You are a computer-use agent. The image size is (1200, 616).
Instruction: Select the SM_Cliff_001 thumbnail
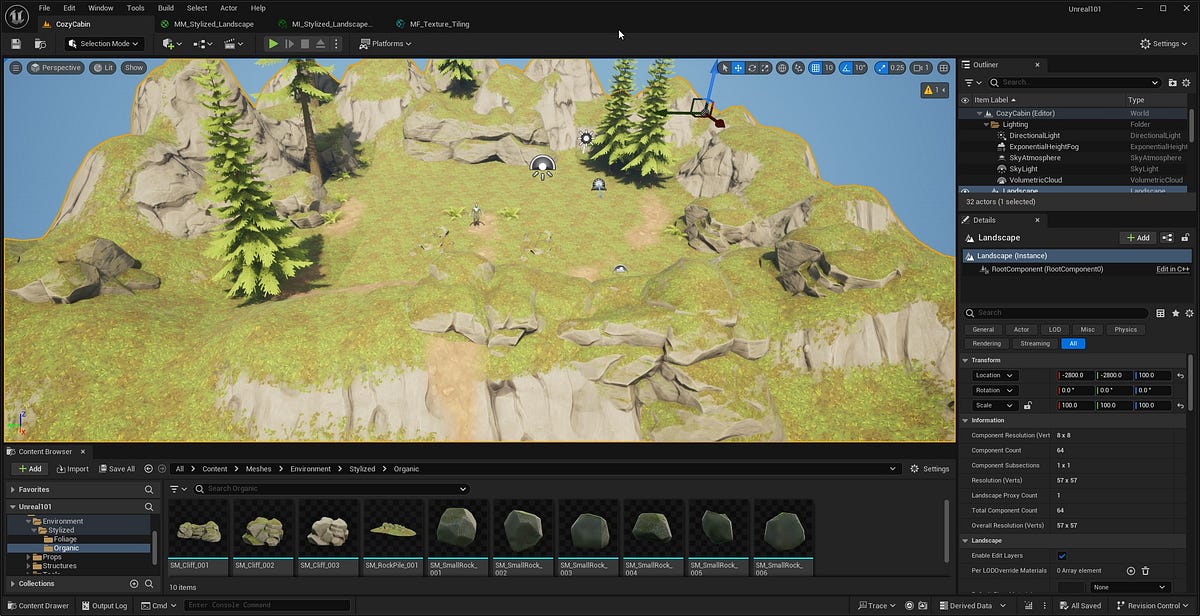[197, 532]
